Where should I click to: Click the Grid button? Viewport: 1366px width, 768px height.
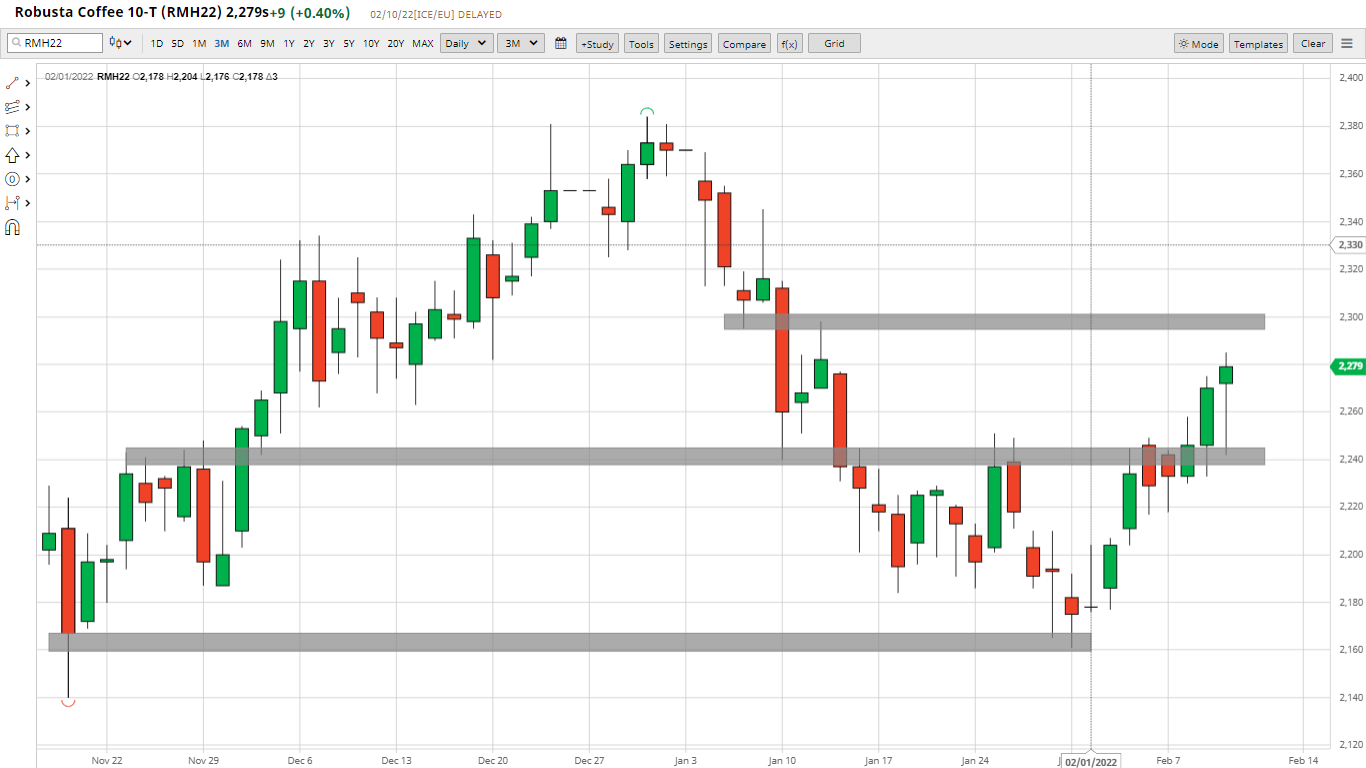[x=834, y=44]
